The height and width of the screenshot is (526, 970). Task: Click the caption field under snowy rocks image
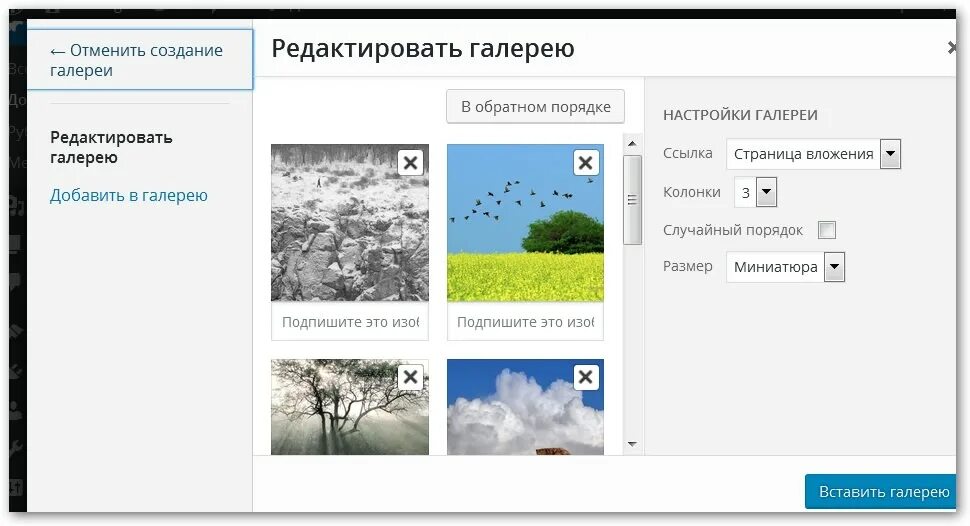tap(350, 322)
